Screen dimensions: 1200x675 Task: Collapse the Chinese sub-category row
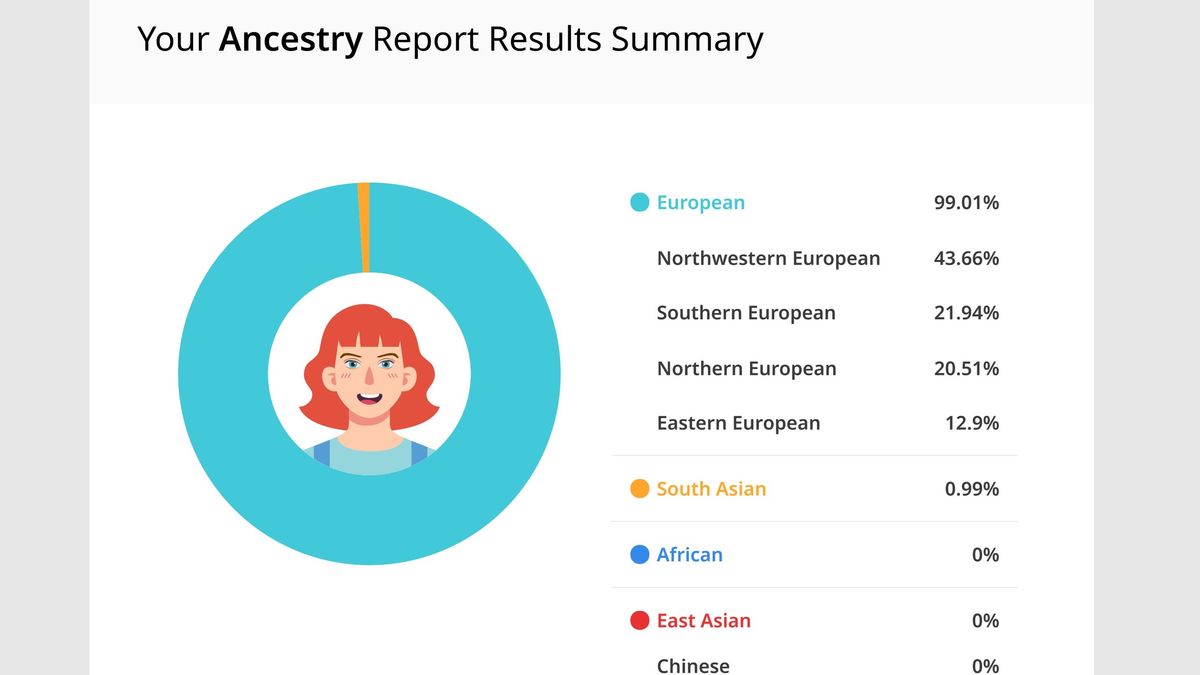pos(693,664)
